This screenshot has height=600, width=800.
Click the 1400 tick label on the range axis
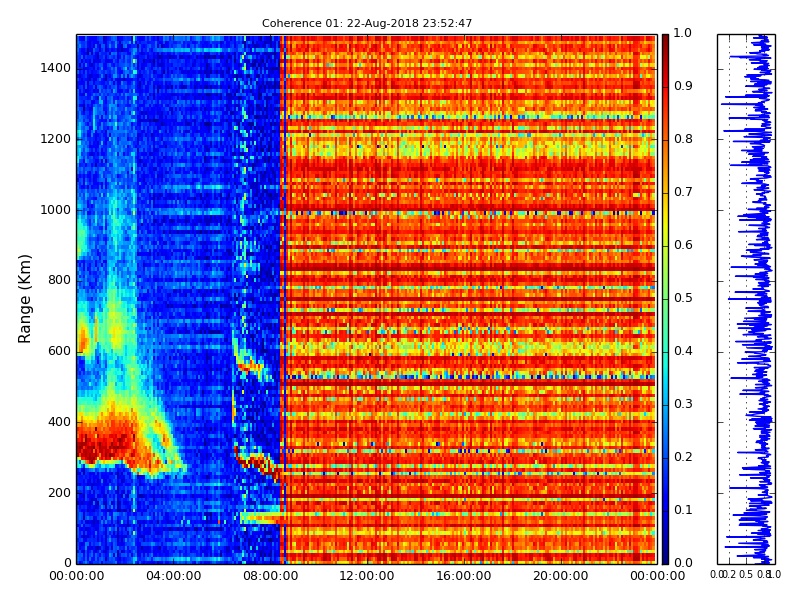pos(55,68)
